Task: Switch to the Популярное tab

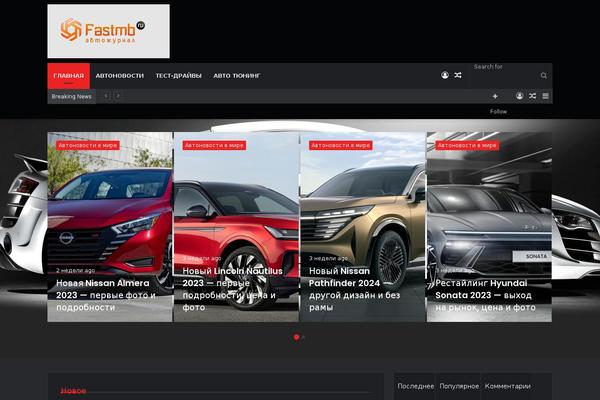Action: pyautogui.click(x=459, y=386)
